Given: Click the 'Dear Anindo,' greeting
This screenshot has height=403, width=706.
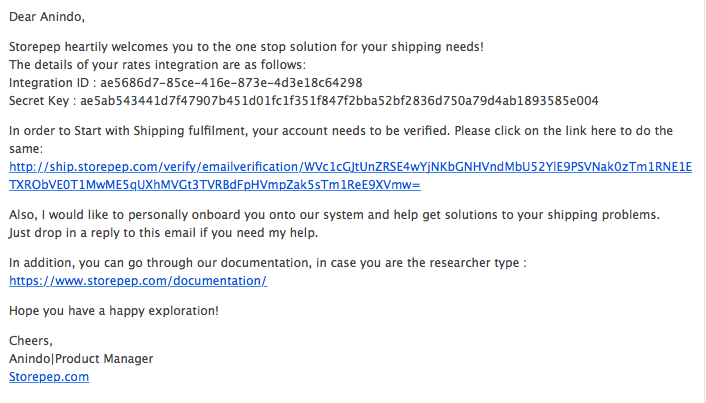Looking at the screenshot, I should pos(47,17).
